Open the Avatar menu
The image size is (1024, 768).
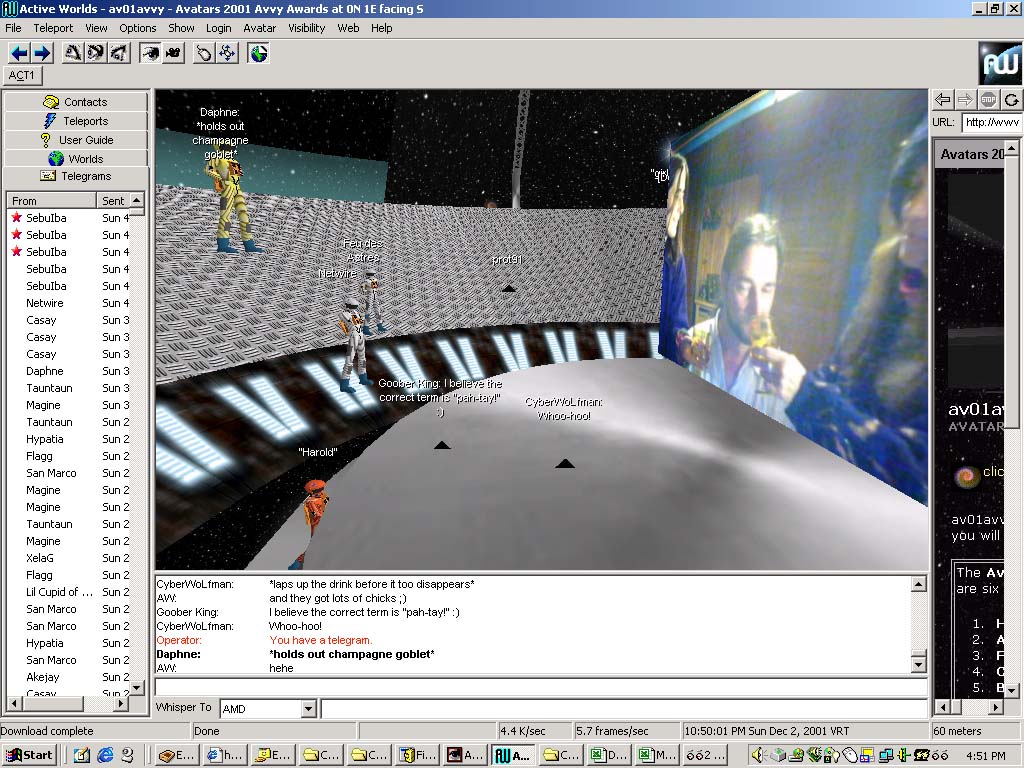(x=260, y=28)
